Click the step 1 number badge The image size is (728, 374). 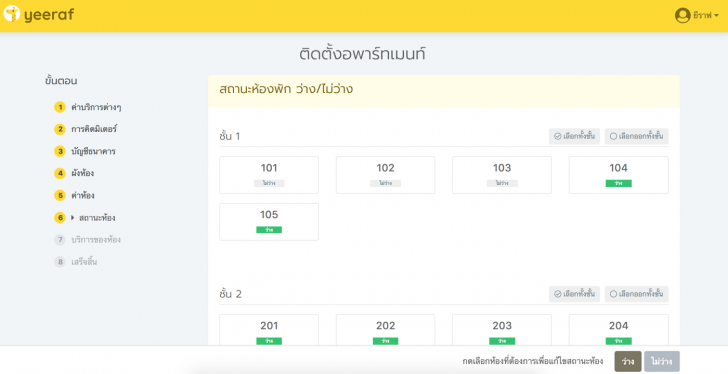[x=60, y=107]
